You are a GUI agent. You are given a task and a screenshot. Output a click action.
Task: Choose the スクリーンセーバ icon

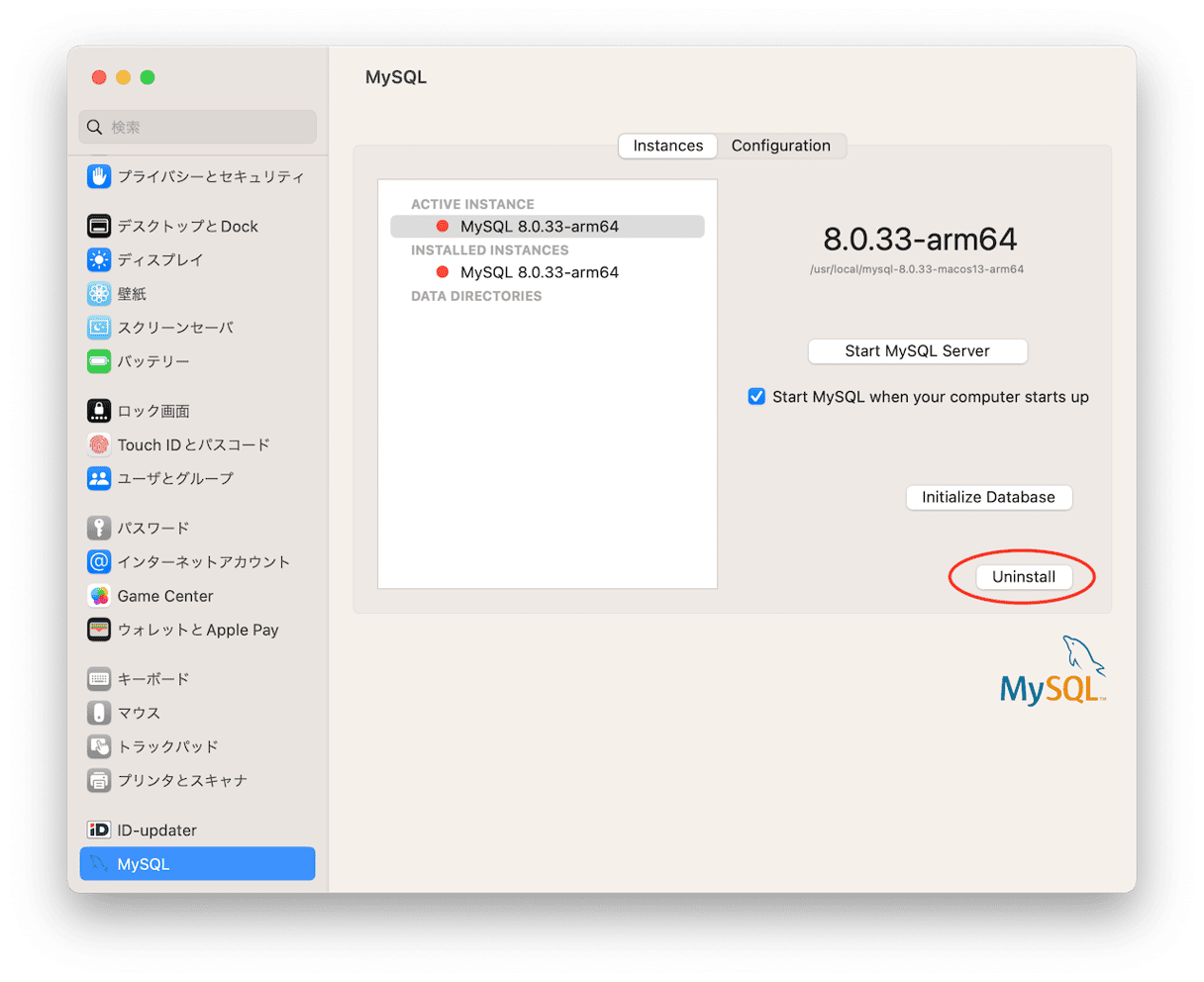click(x=99, y=328)
